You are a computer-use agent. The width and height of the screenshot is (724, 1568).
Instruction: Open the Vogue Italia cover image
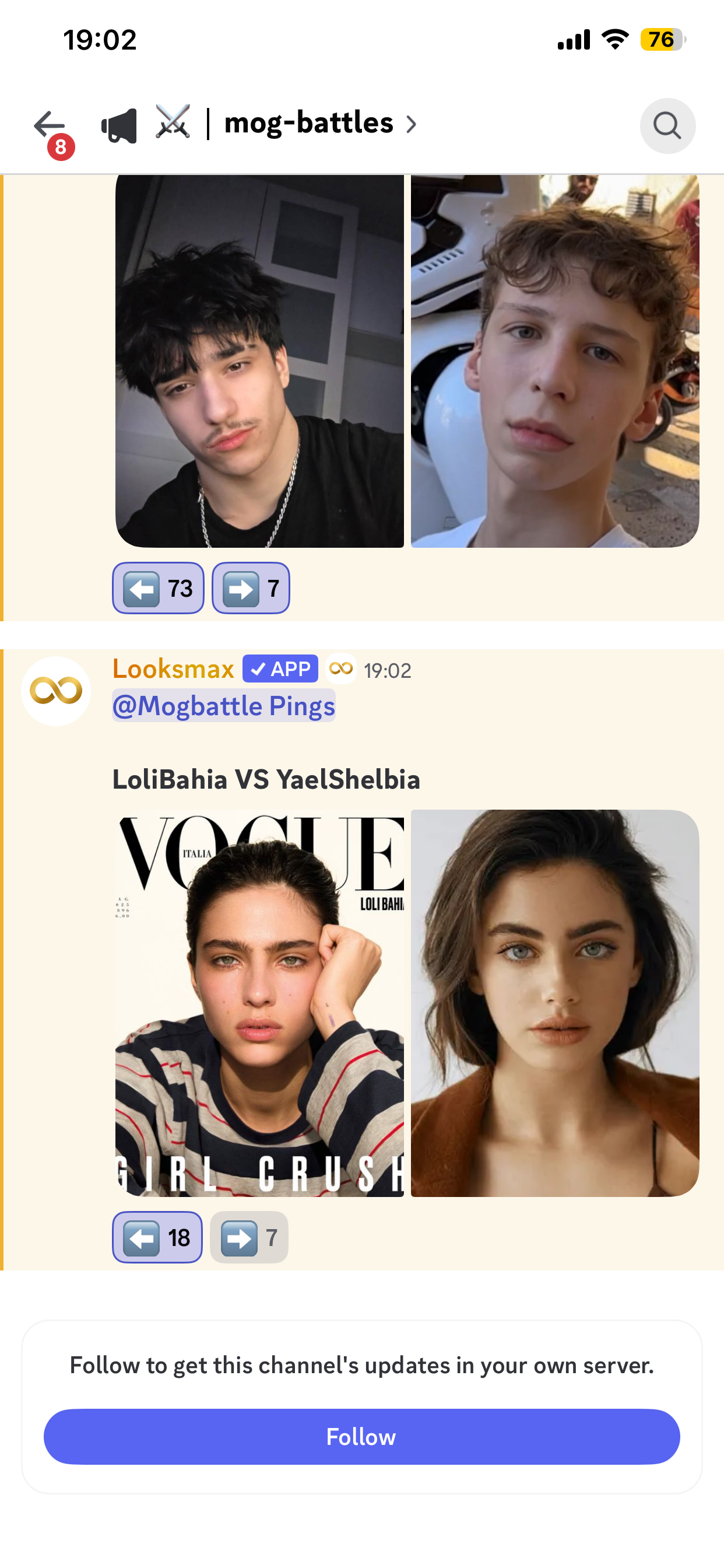[260, 1003]
